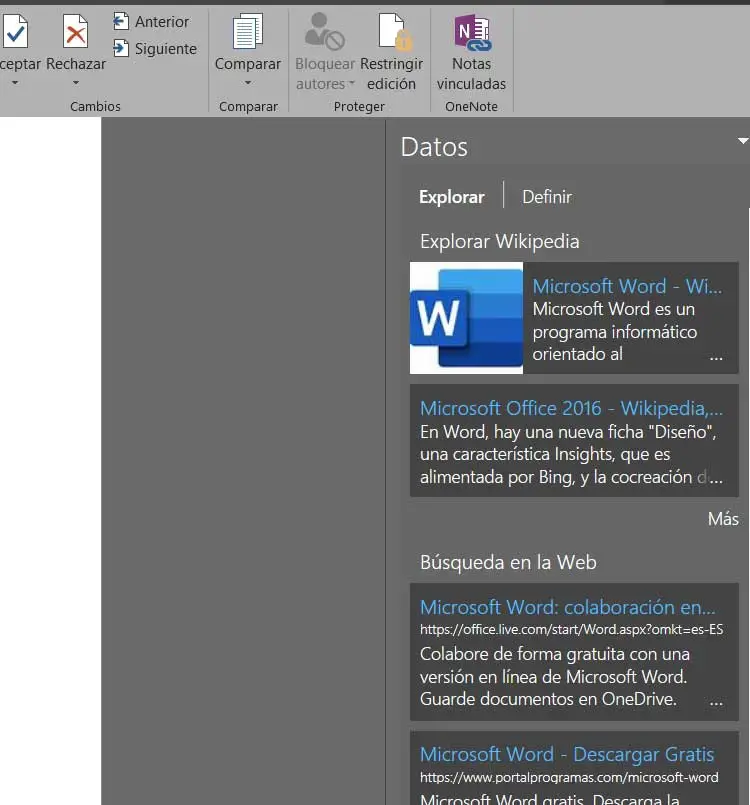Expand the Comparar dropdown arrow
This screenshot has height=805, width=750.
point(248,83)
